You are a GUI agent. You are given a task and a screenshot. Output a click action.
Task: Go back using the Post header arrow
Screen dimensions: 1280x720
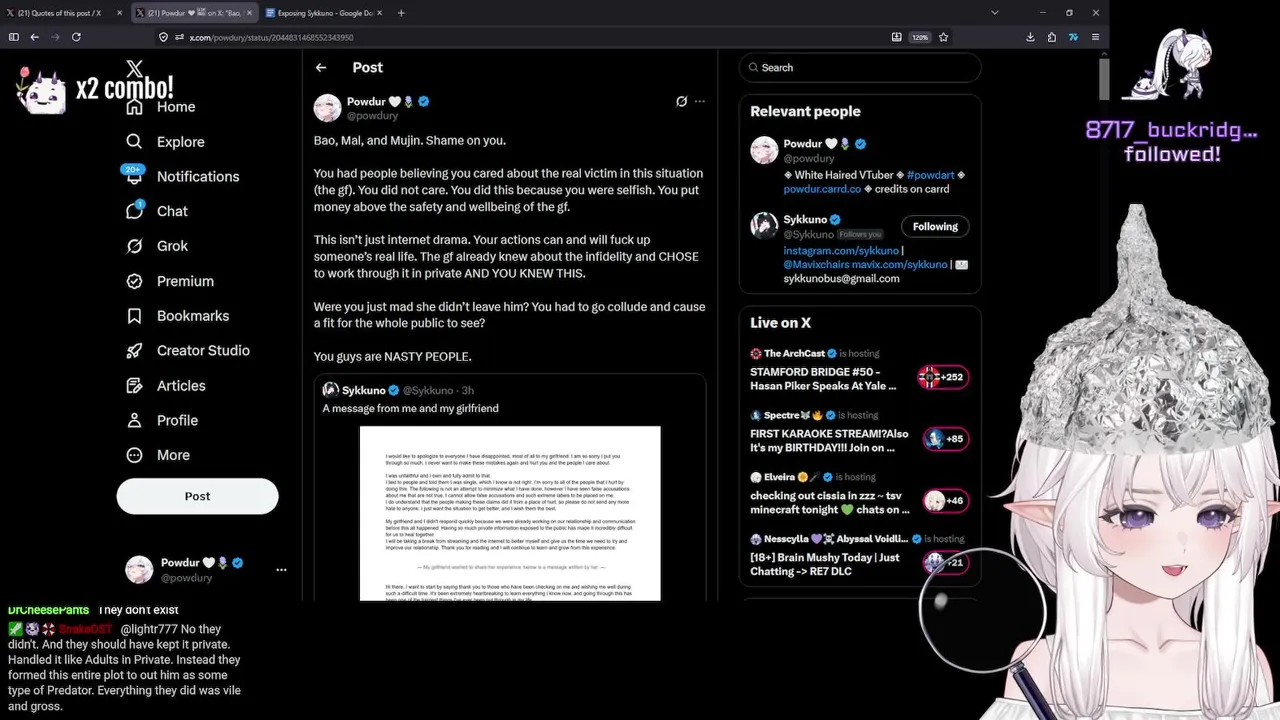(x=321, y=67)
